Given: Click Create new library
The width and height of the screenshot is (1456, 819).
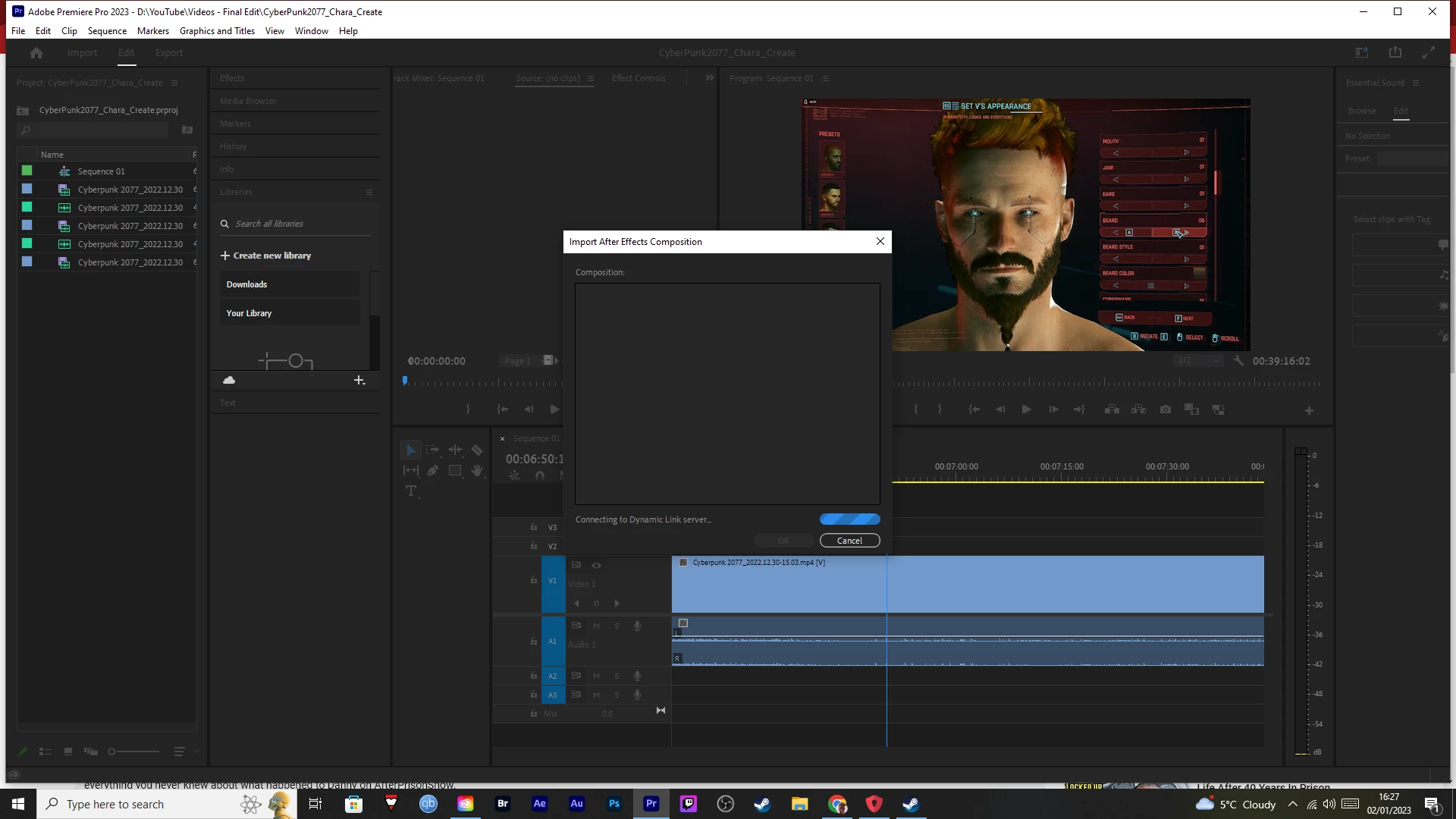Looking at the screenshot, I should coord(266,256).
